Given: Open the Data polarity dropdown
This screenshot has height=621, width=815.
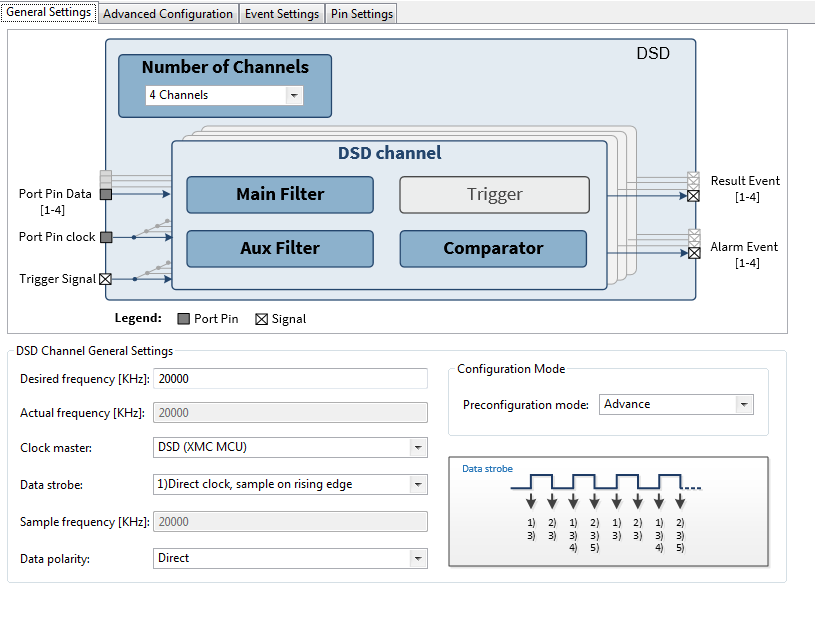Looking at the screenshot, I should coord(417,558).
